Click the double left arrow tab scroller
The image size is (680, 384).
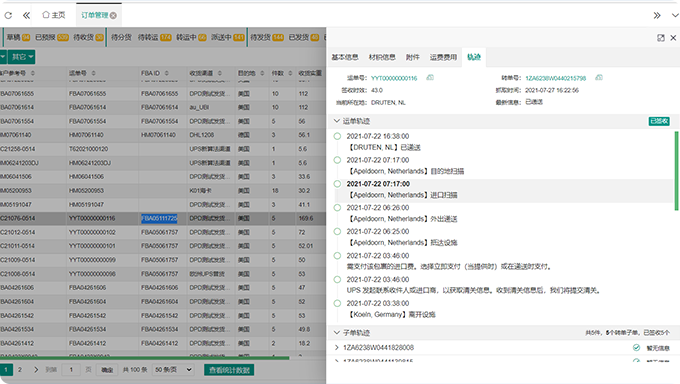(x=26, y=16)
